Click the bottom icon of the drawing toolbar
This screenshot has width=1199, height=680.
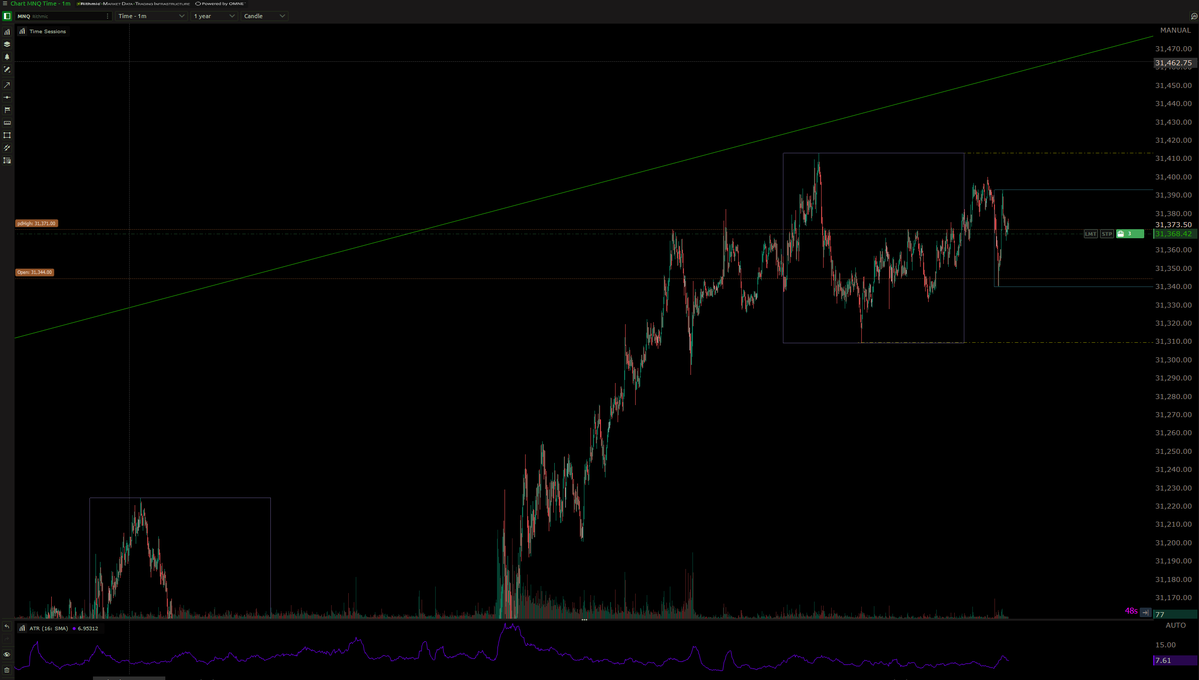[7, 161]
